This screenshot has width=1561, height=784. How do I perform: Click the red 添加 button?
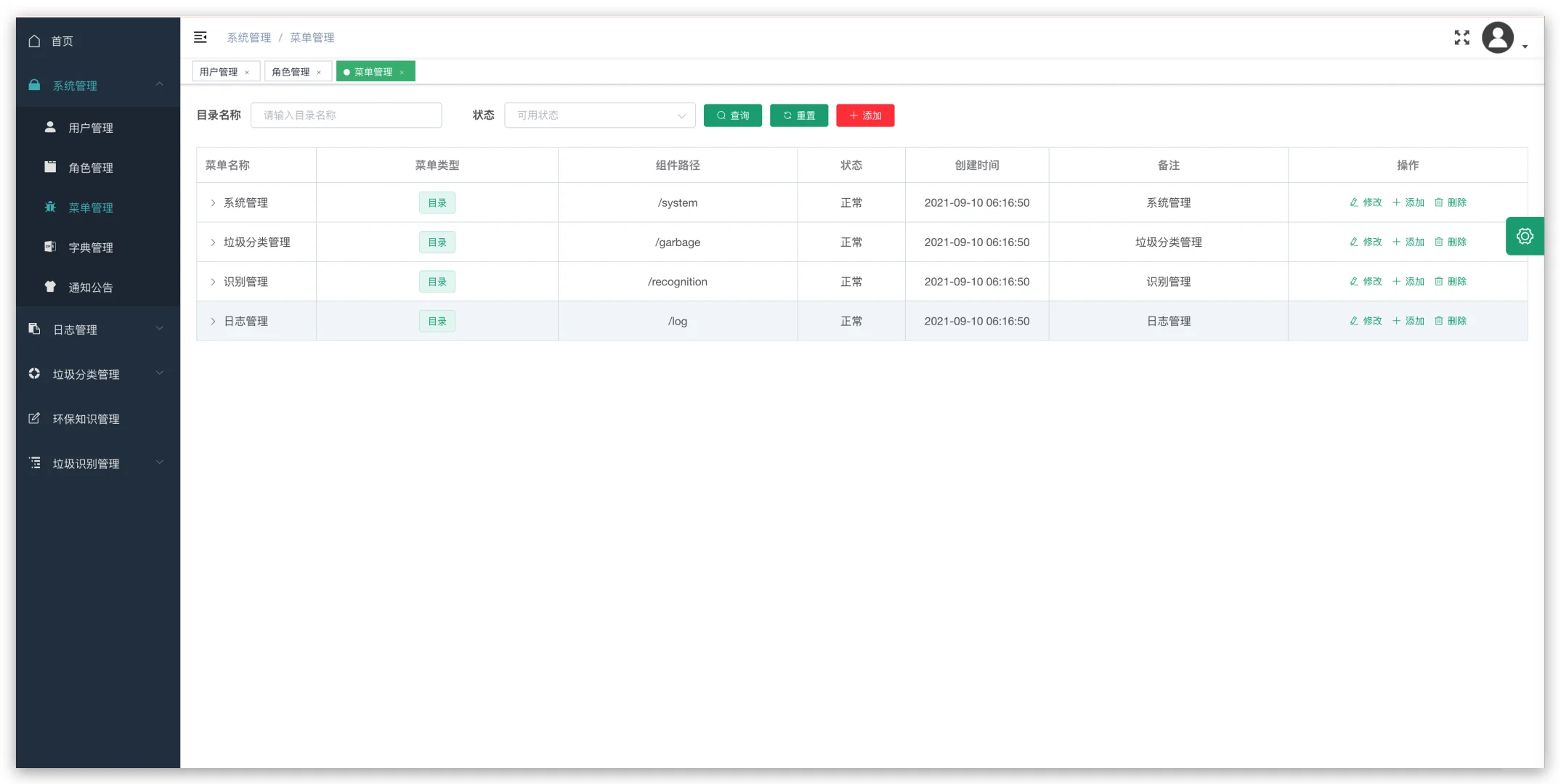pos(864,115)
